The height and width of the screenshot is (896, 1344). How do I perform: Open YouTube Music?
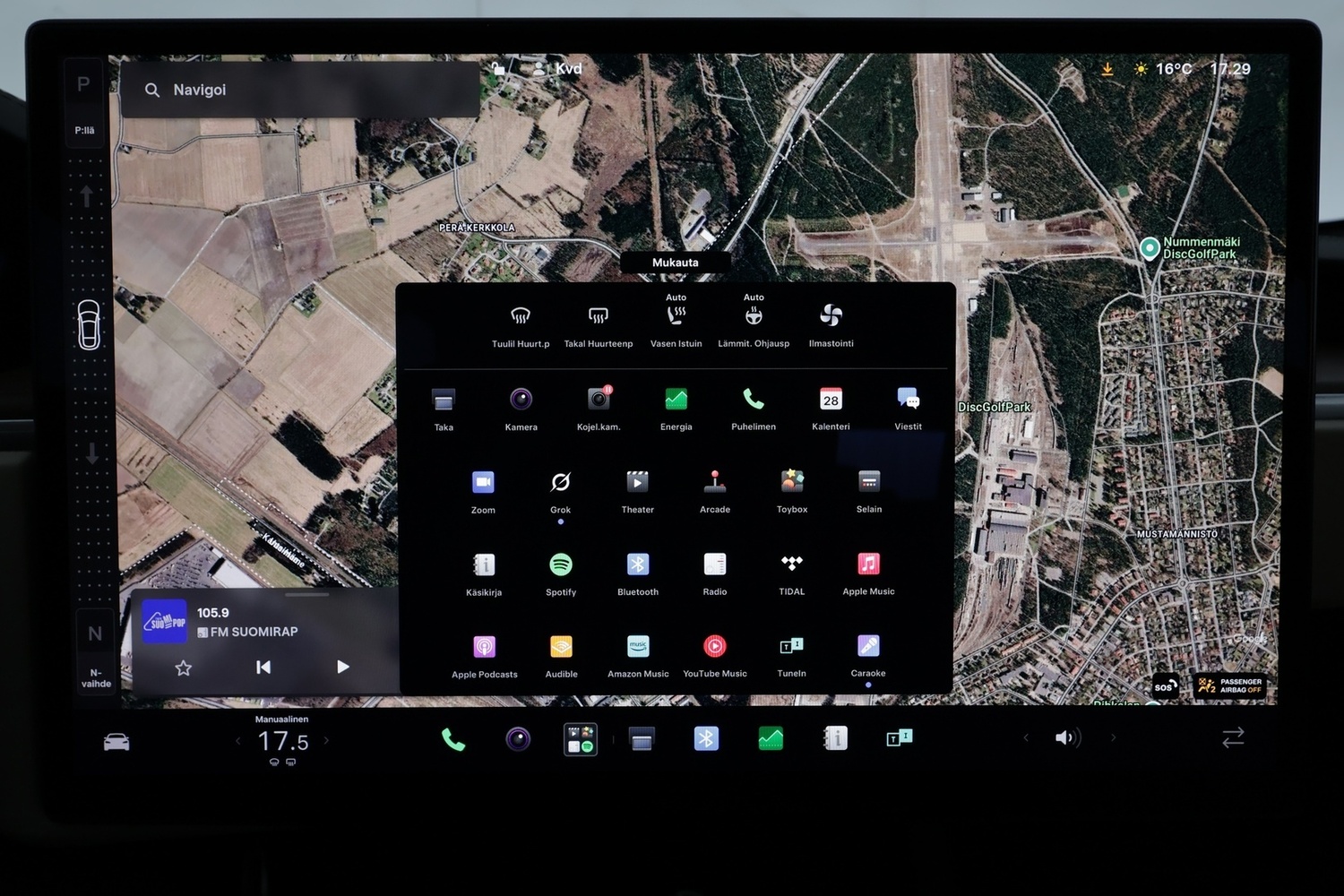coord(715,646)
